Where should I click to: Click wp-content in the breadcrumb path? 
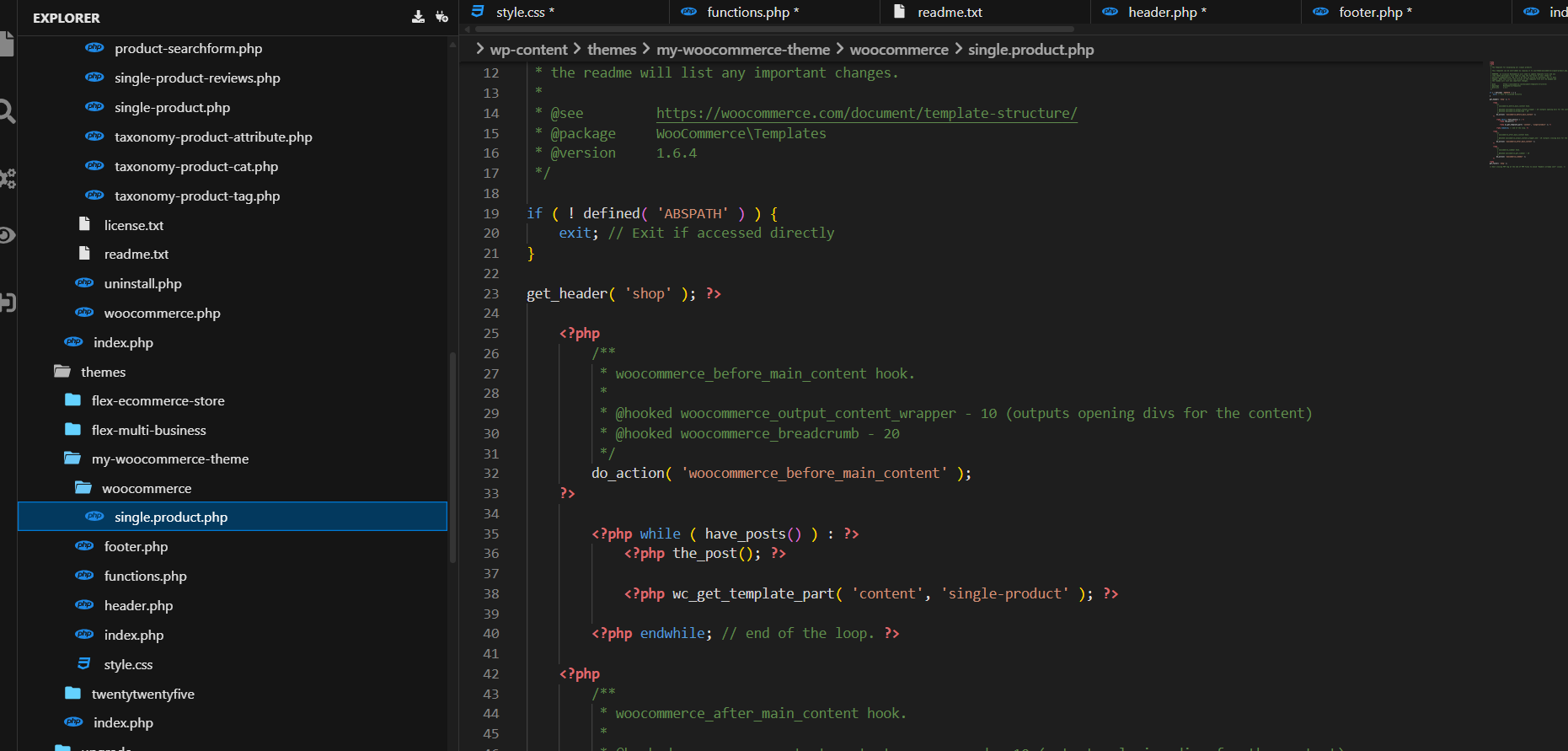pyautogui.click(x=529, y=50)
